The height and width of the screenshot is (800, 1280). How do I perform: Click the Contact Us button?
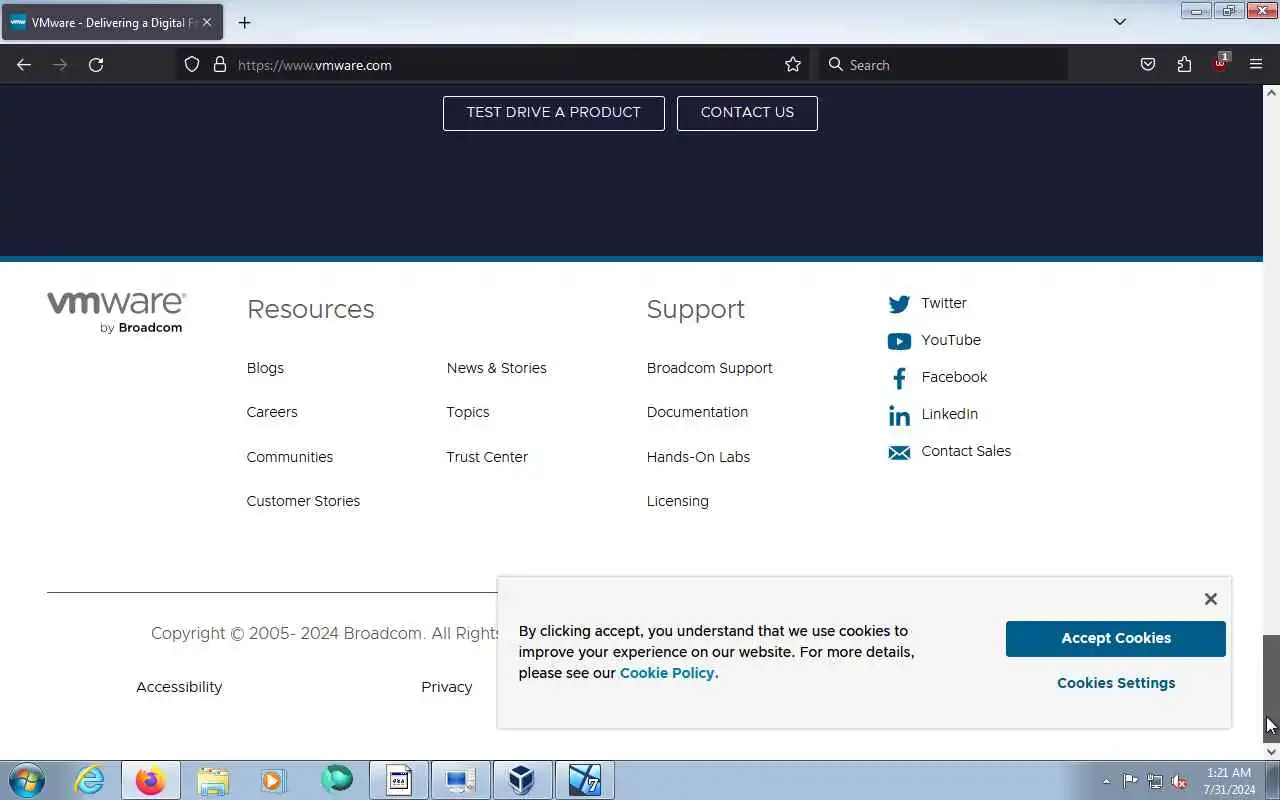point(747,113)
